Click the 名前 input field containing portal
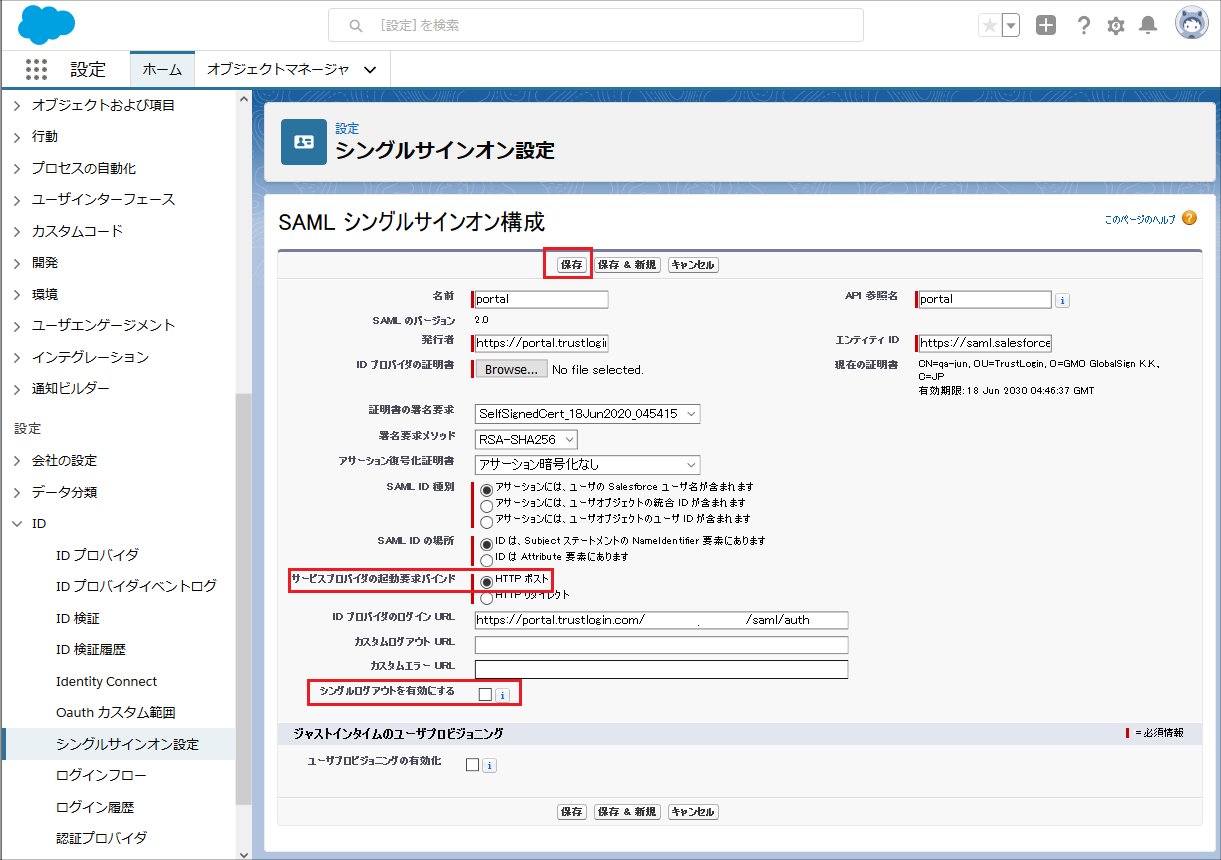The width and height of the screenshot is (1221, 860). tap(541, 299)
